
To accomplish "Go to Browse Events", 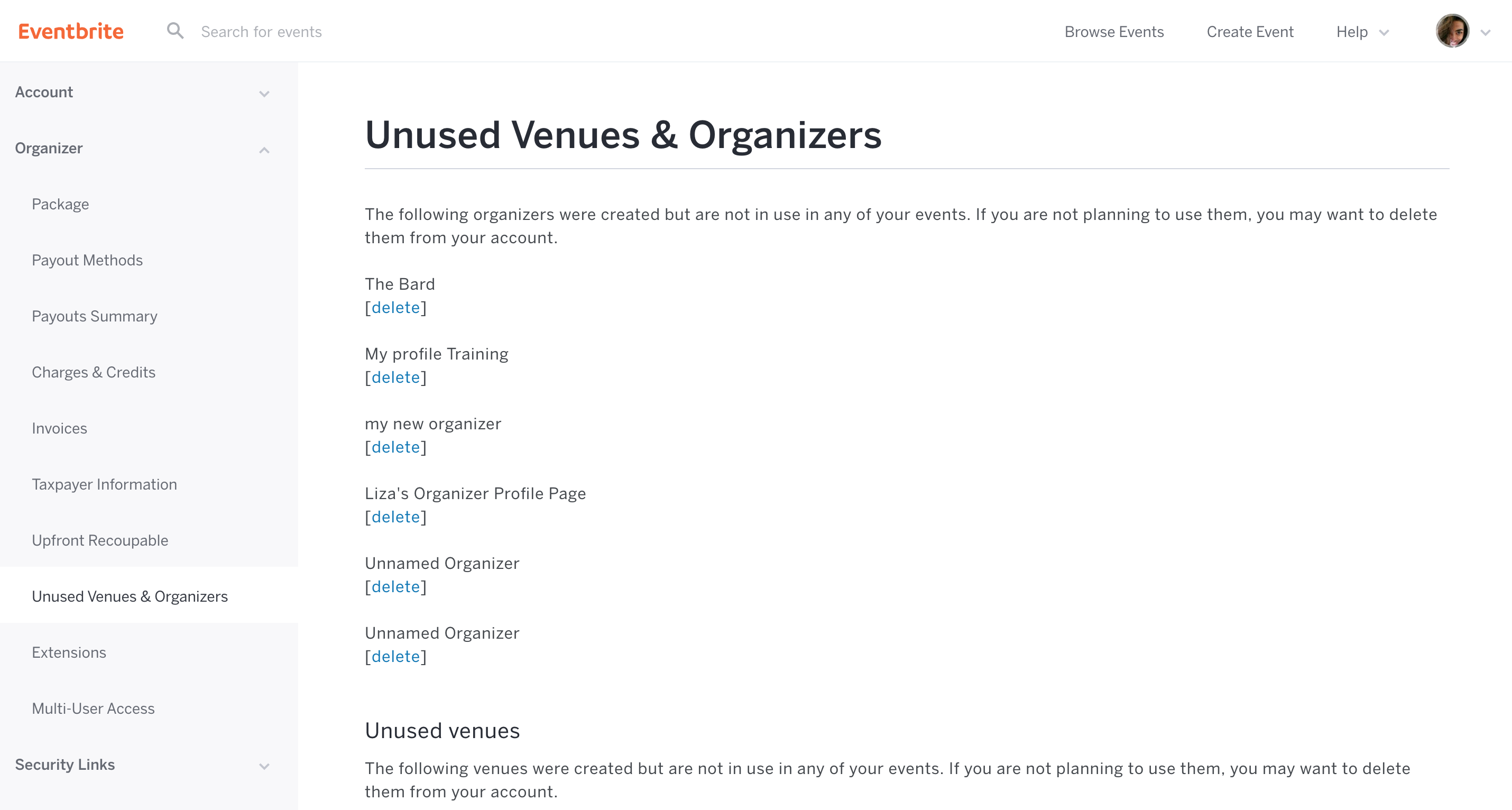I will click(x=1113, y=32).
